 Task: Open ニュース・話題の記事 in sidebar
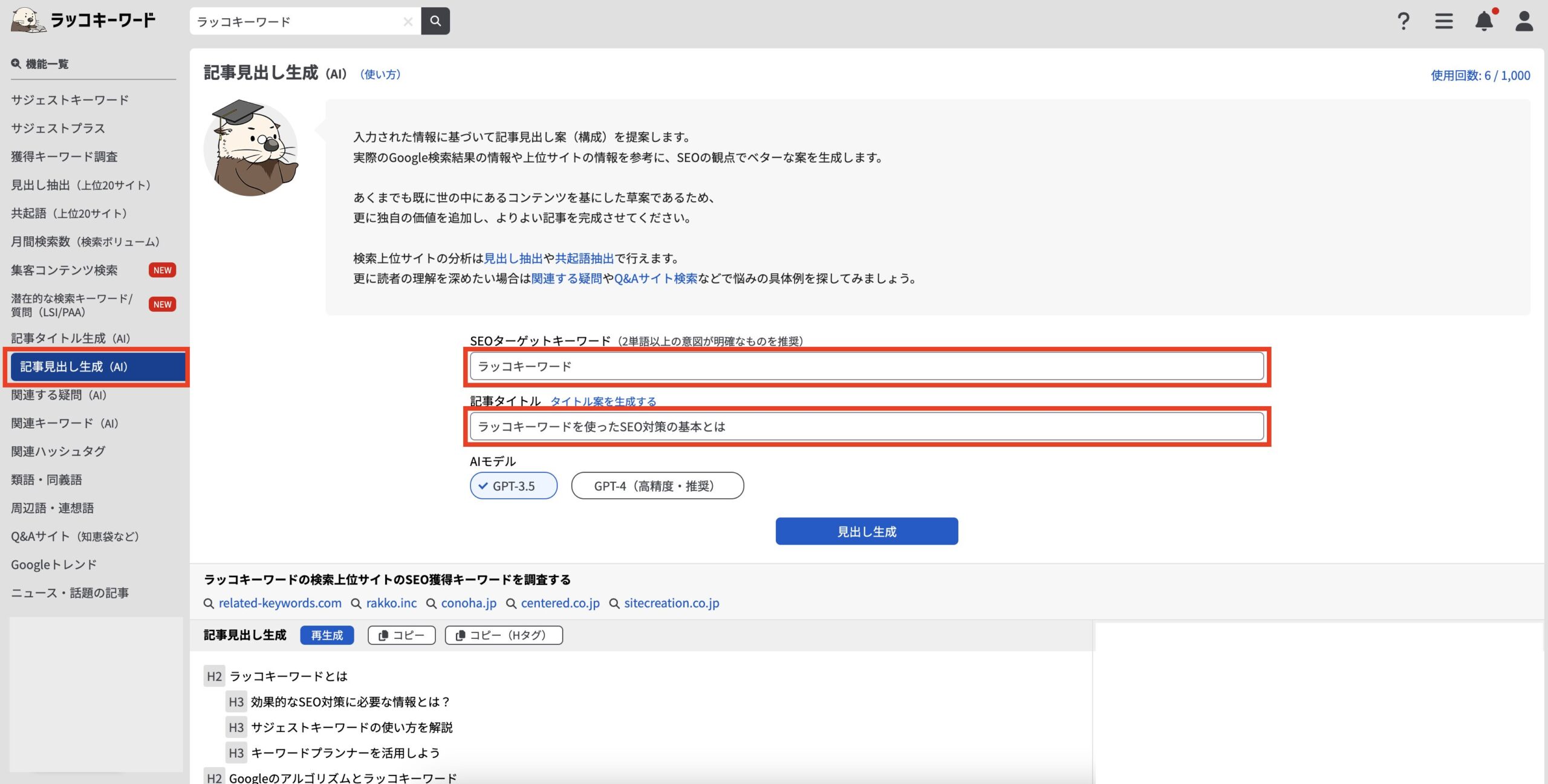[x=70, y=593]
